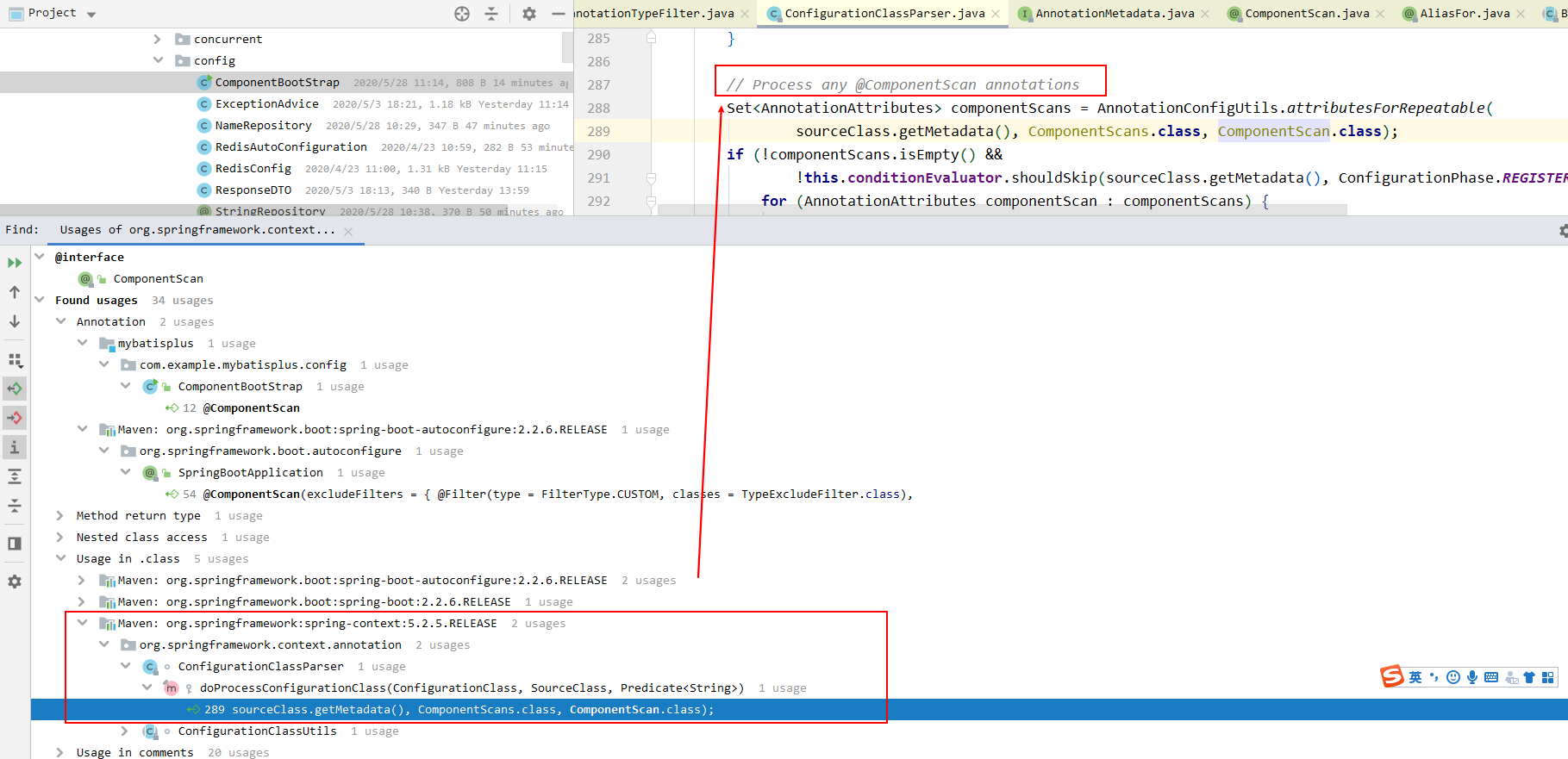This screenshot has width=1568, height=759.
Task: Close the Usages of org.springframework tab
Action: (x=348, y=231)
